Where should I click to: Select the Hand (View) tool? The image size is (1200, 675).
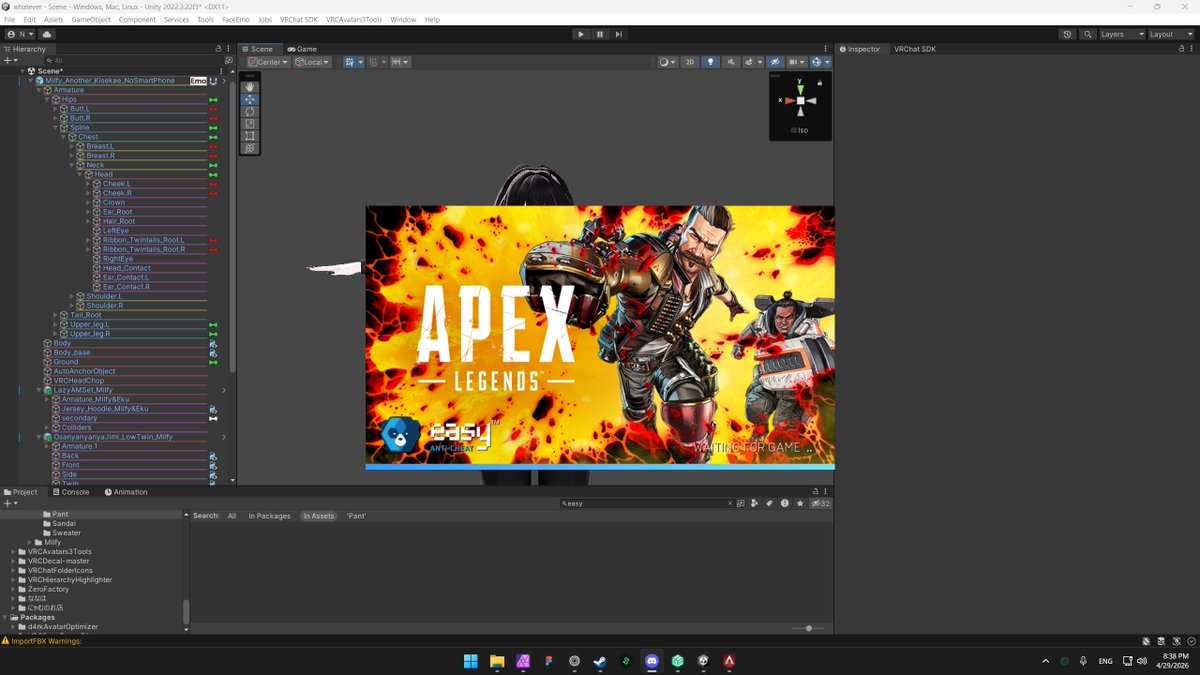pos(250,87)
